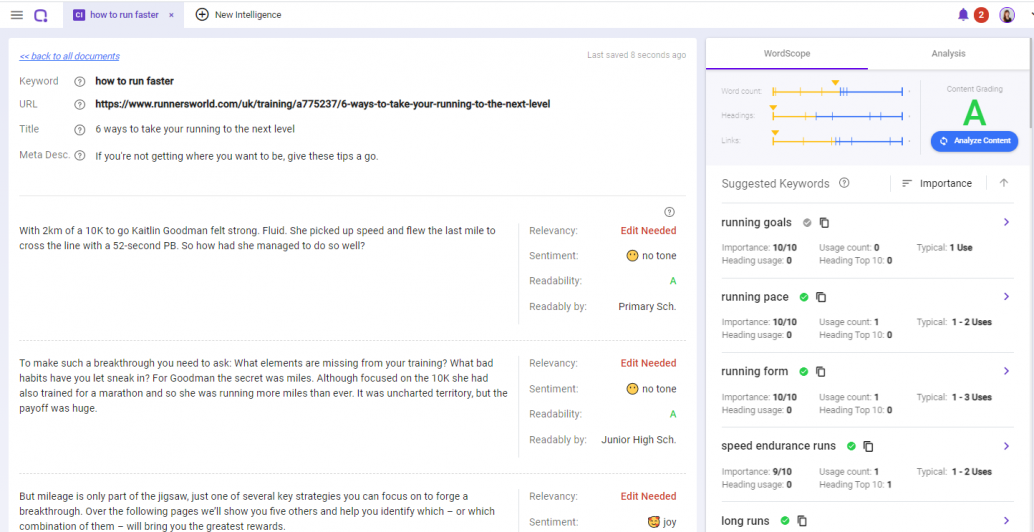Toggle grey check mark on 'running goals'

pyautogui.click(x=806, y=223)
